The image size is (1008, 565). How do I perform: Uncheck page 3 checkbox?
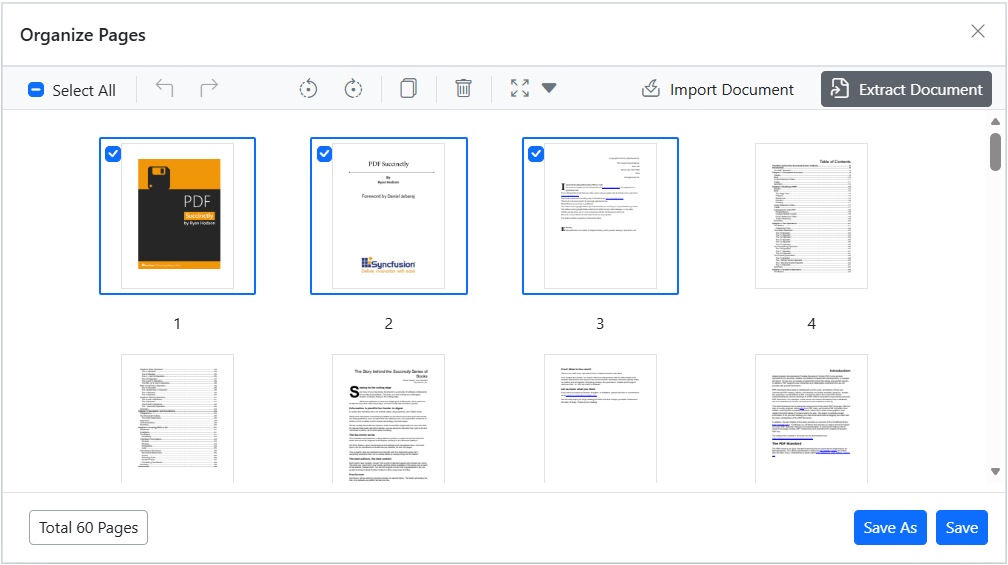(x=536, y=154)
